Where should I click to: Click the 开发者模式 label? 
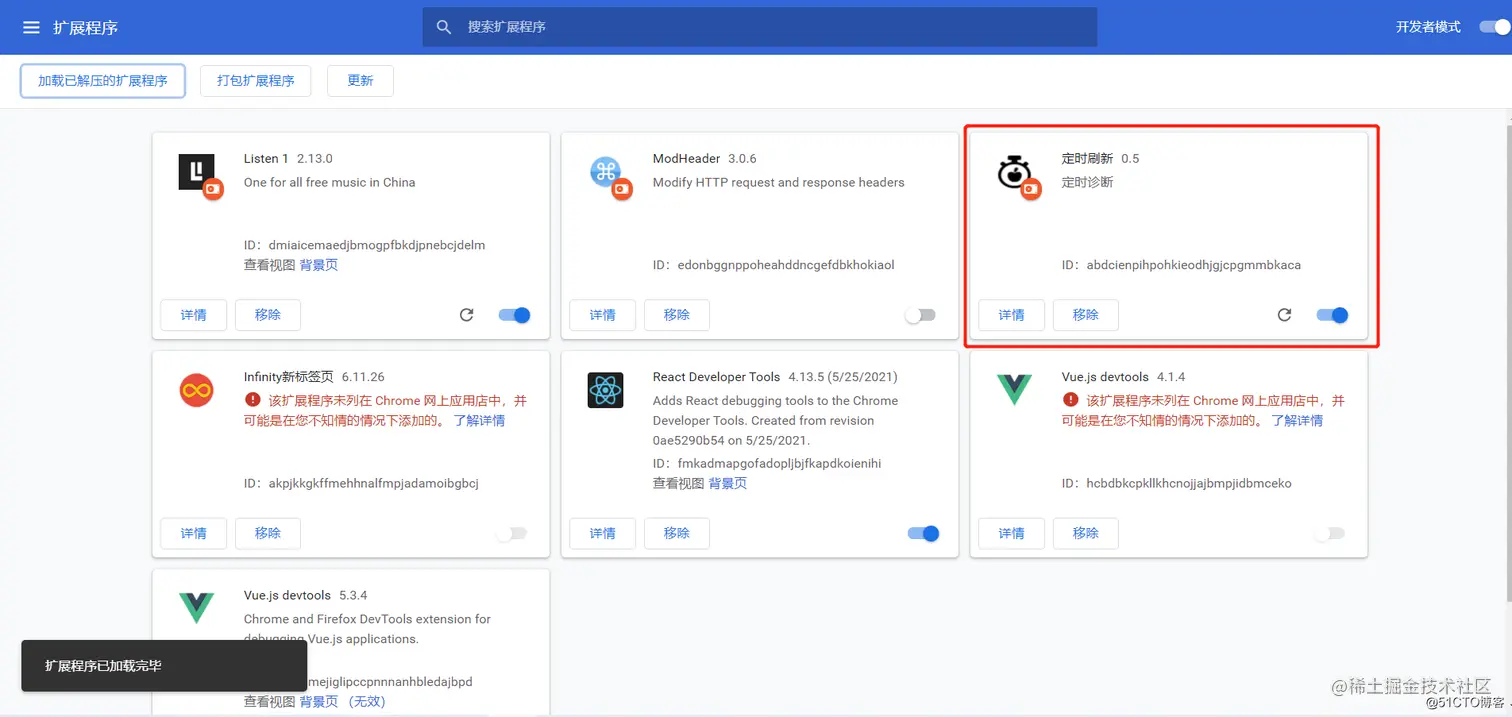tap(1429, 27)
